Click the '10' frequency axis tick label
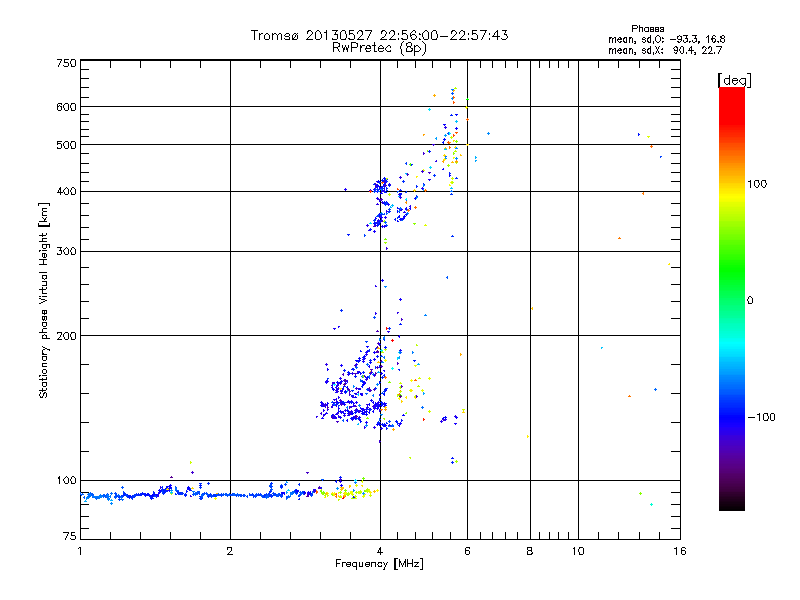The image size is (800, 600). click(x=578, y=551)
